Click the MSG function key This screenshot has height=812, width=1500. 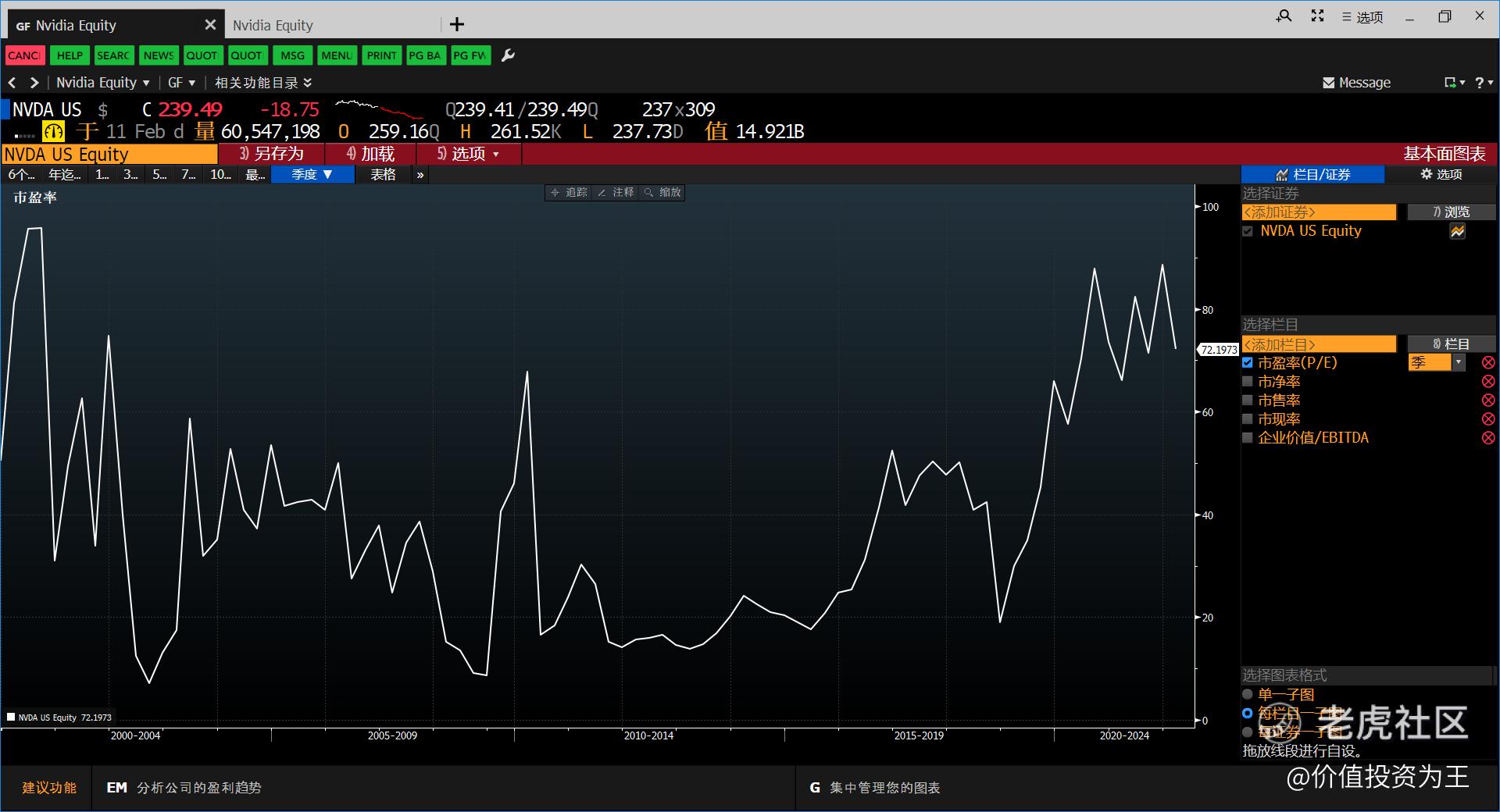click(x=293, y=55)
